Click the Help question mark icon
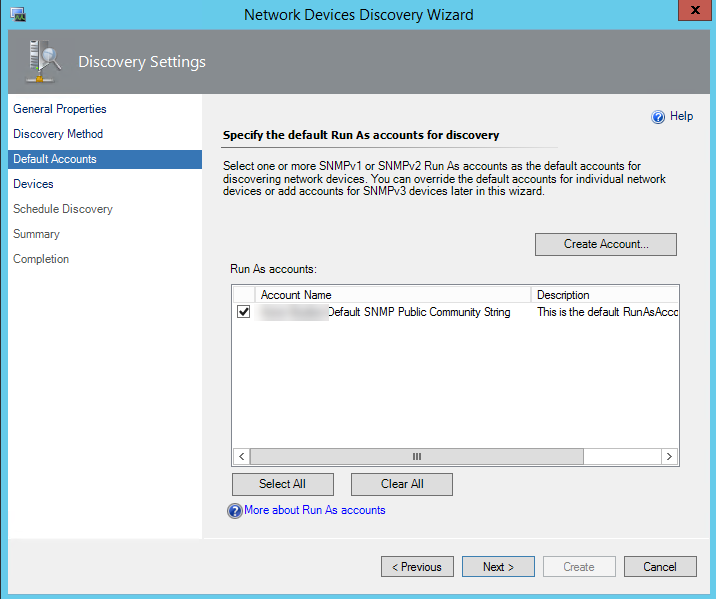 tap(658, 117)
